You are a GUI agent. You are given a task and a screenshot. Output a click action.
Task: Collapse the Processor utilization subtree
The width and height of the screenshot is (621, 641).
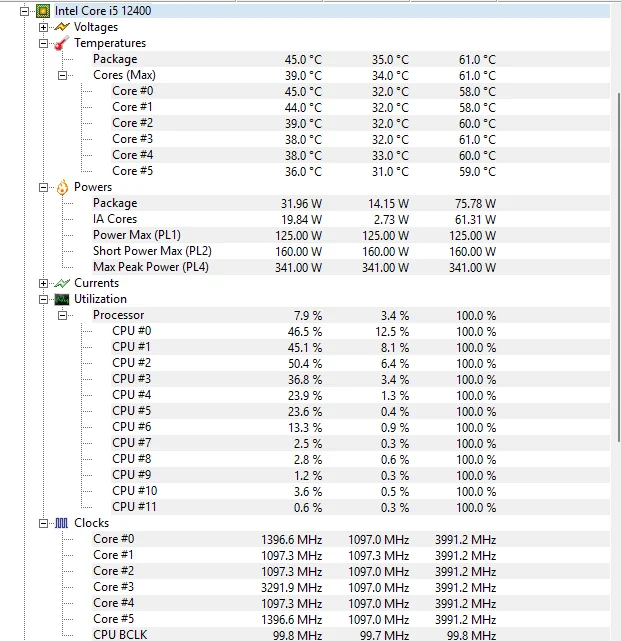click(63, 315)
